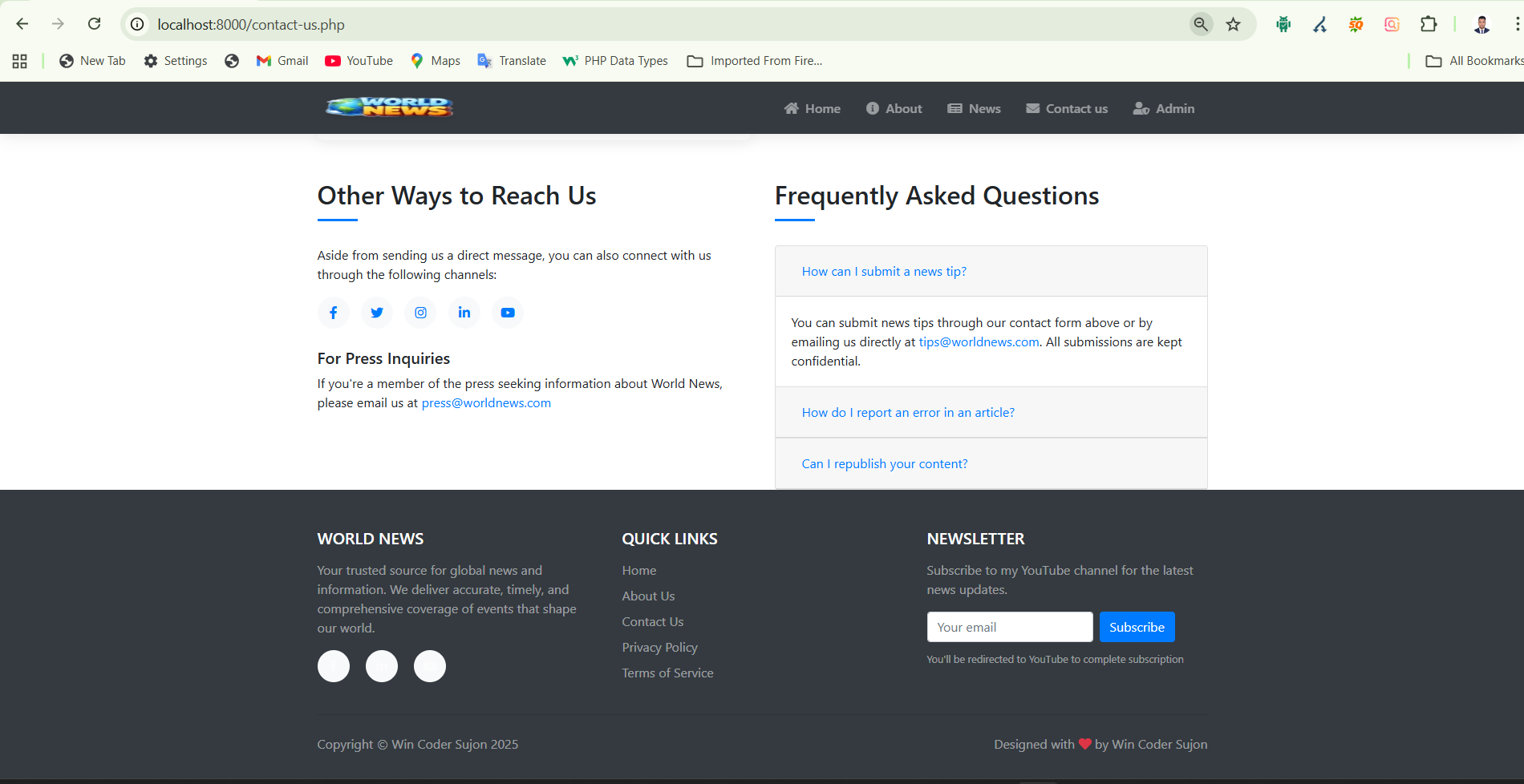1524x784 pixels.
Task: Reload the page in browser
Action: (x=95, y=24)
